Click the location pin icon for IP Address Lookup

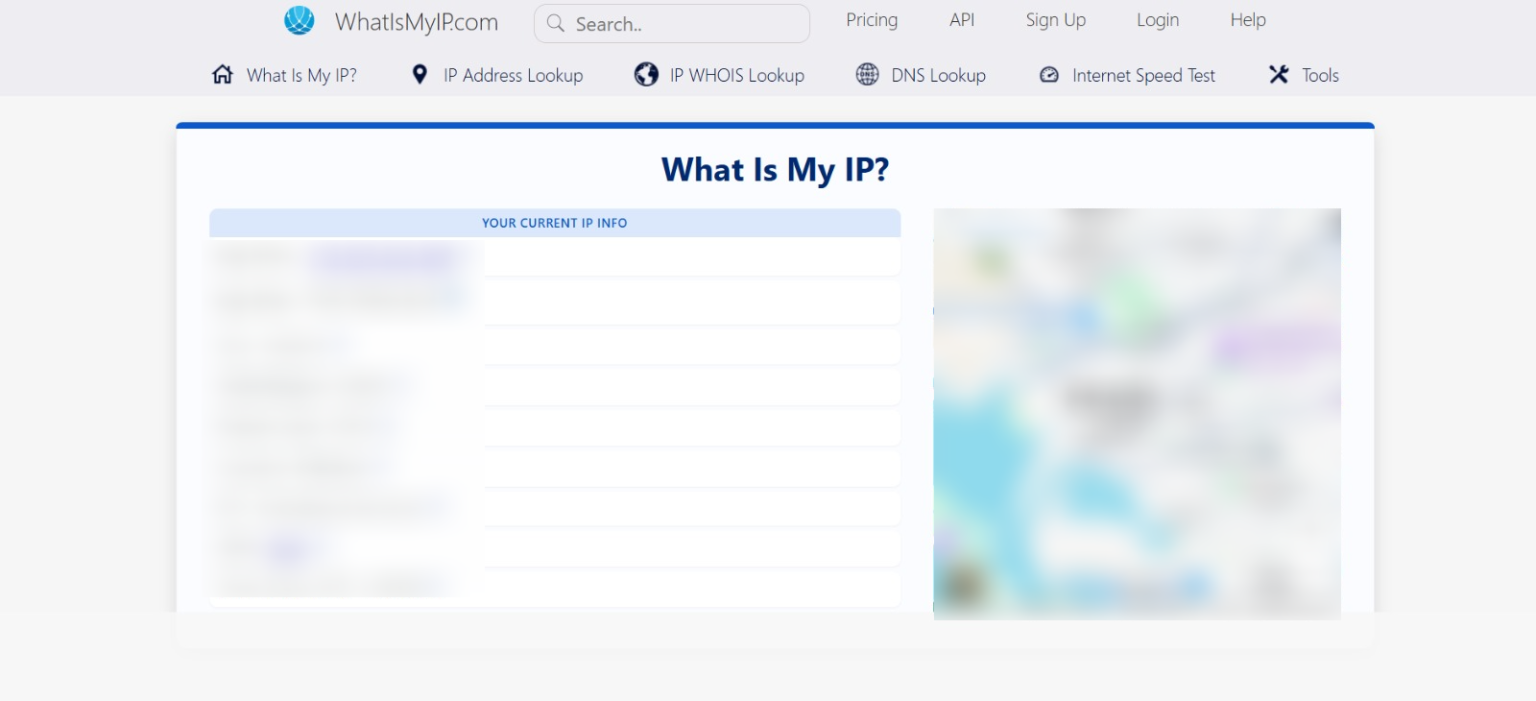[x=420, y=74]
